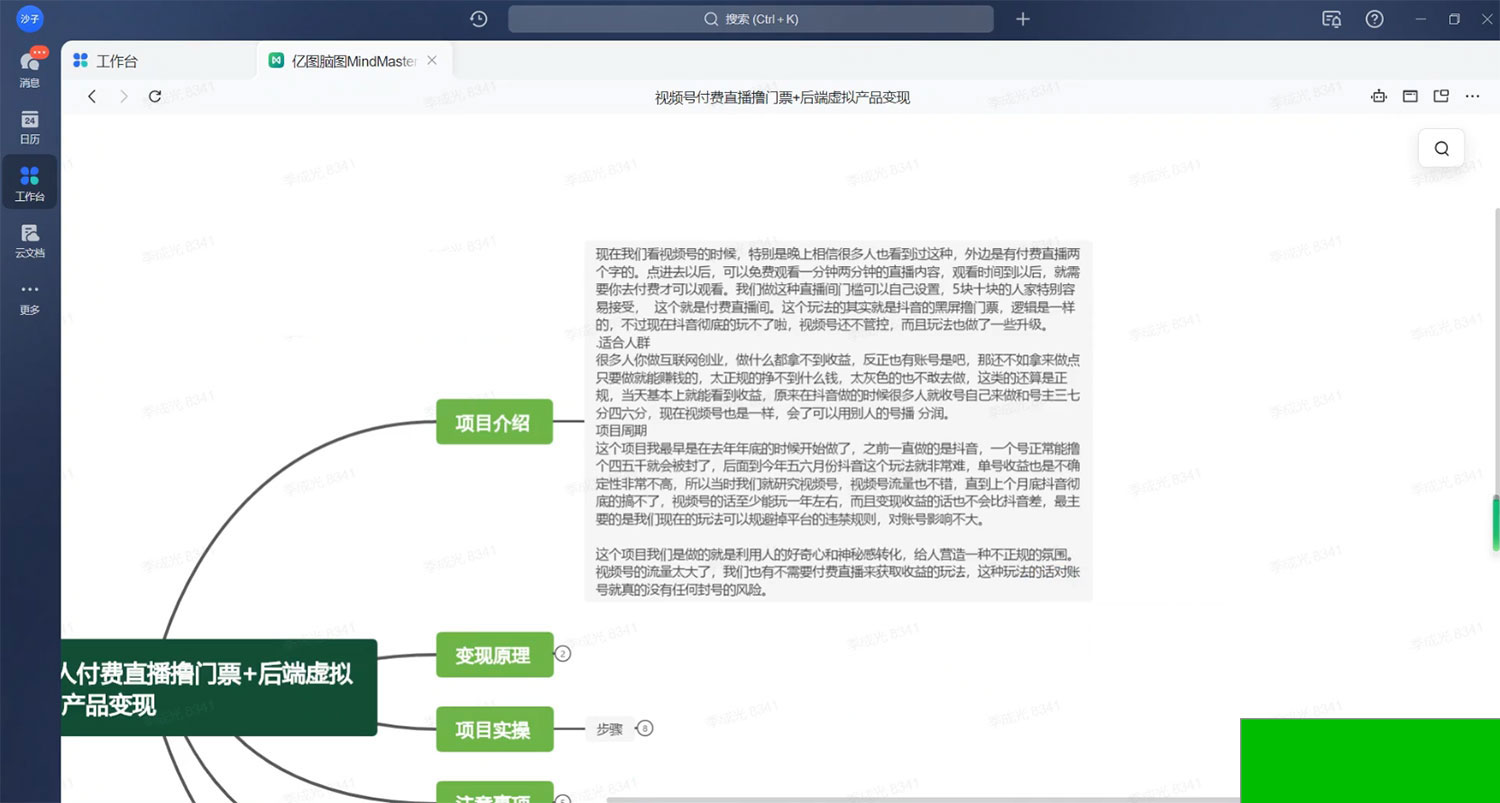
Task: Open the 消息 messages icon in sidebar
Action: [x=30, y=68]
